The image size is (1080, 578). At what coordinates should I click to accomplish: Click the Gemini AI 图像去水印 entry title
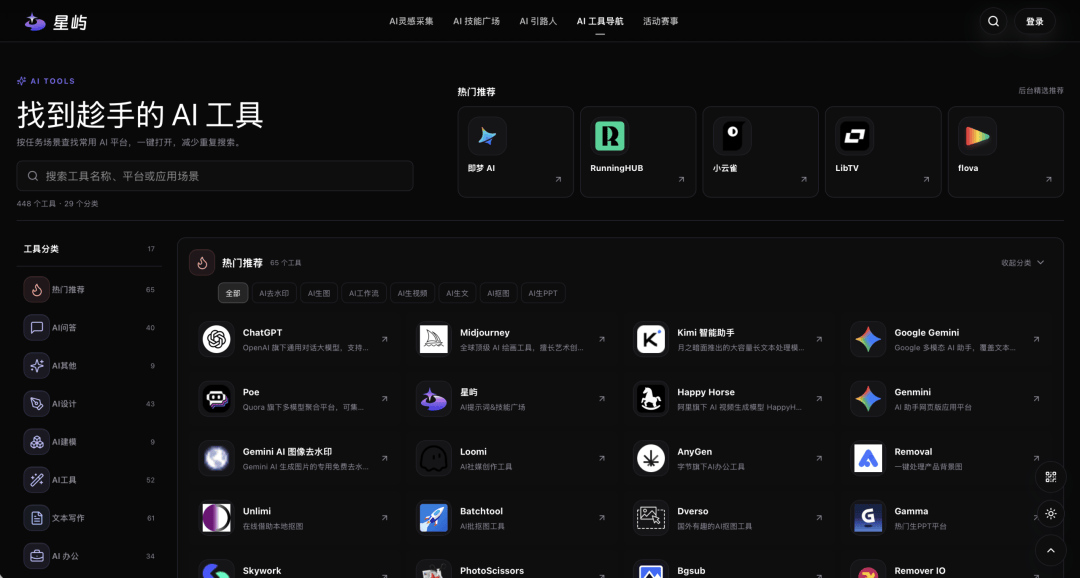click(287, 452)
